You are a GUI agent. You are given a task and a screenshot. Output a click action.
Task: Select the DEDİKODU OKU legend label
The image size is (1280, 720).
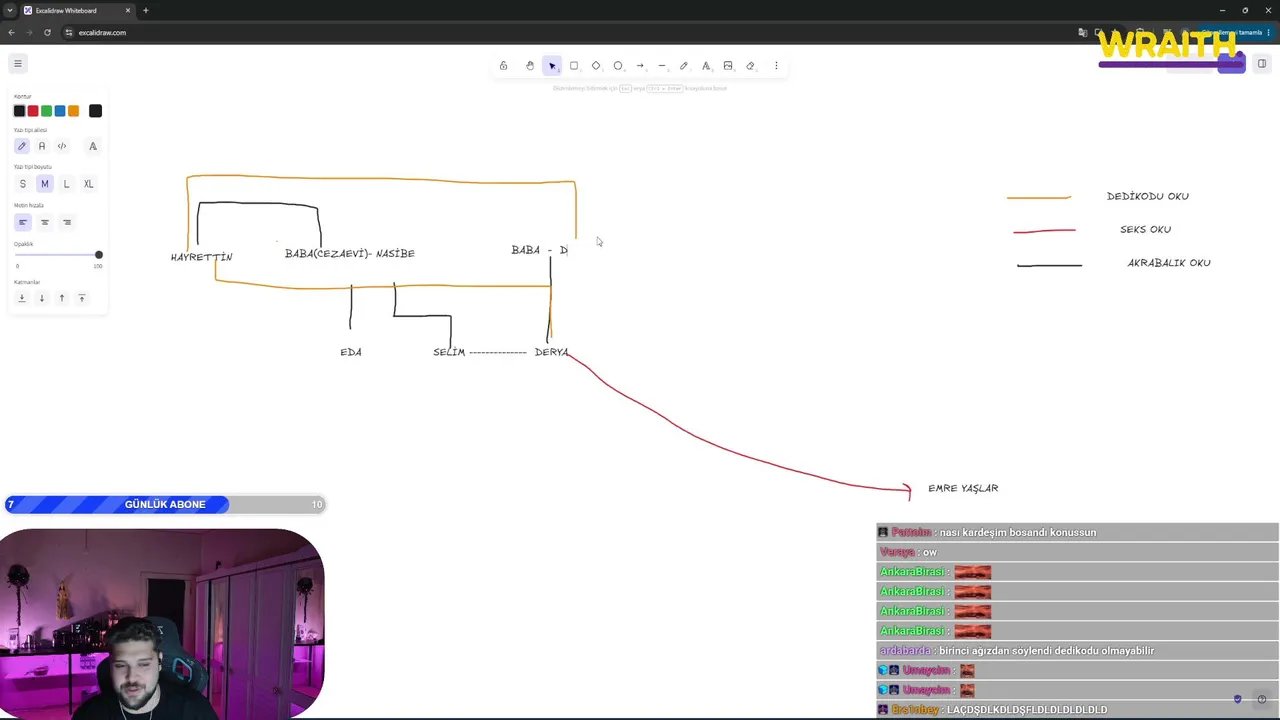point(1148,196)
